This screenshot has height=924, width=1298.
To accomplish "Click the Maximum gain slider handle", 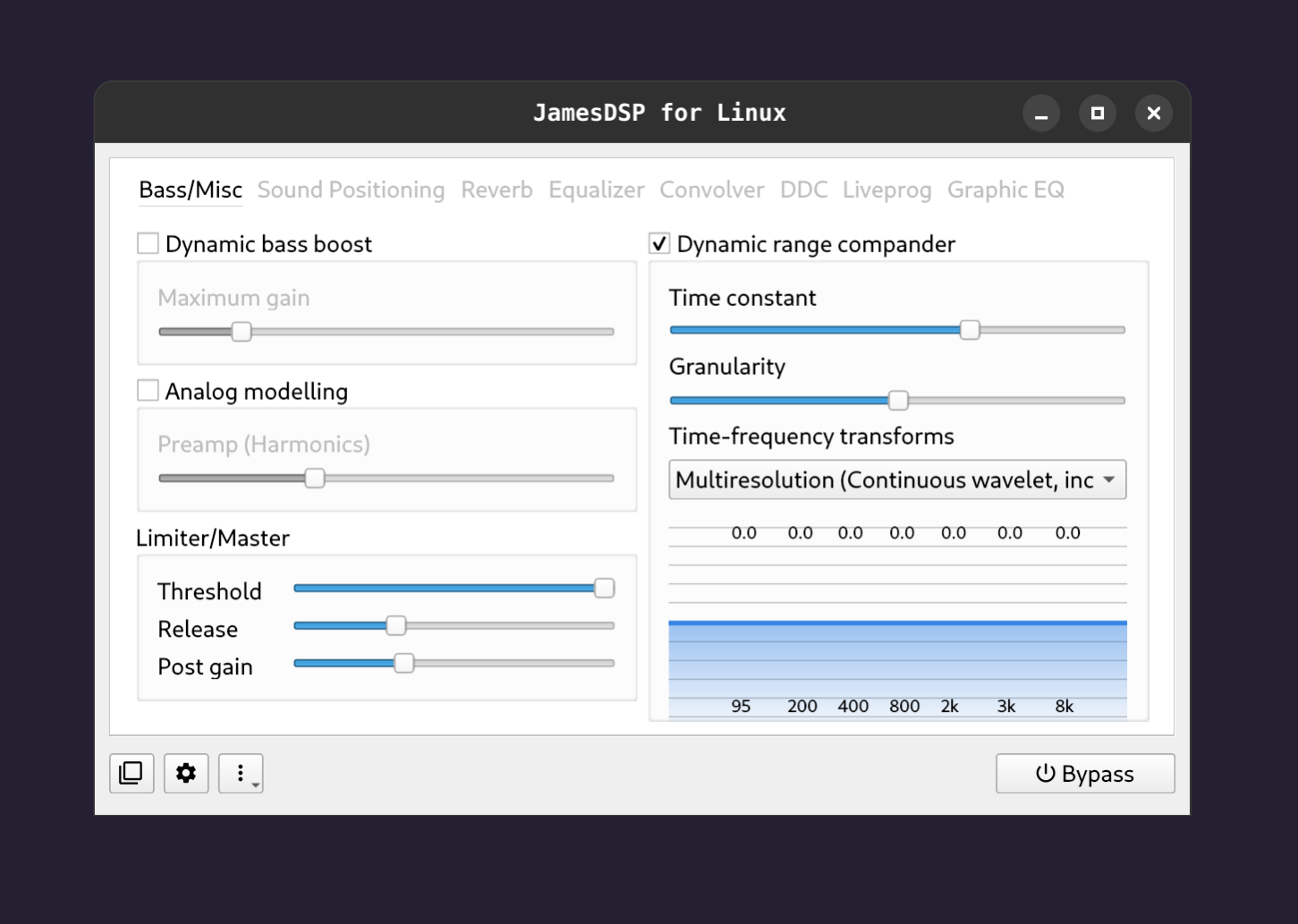I will click(242, 332).
